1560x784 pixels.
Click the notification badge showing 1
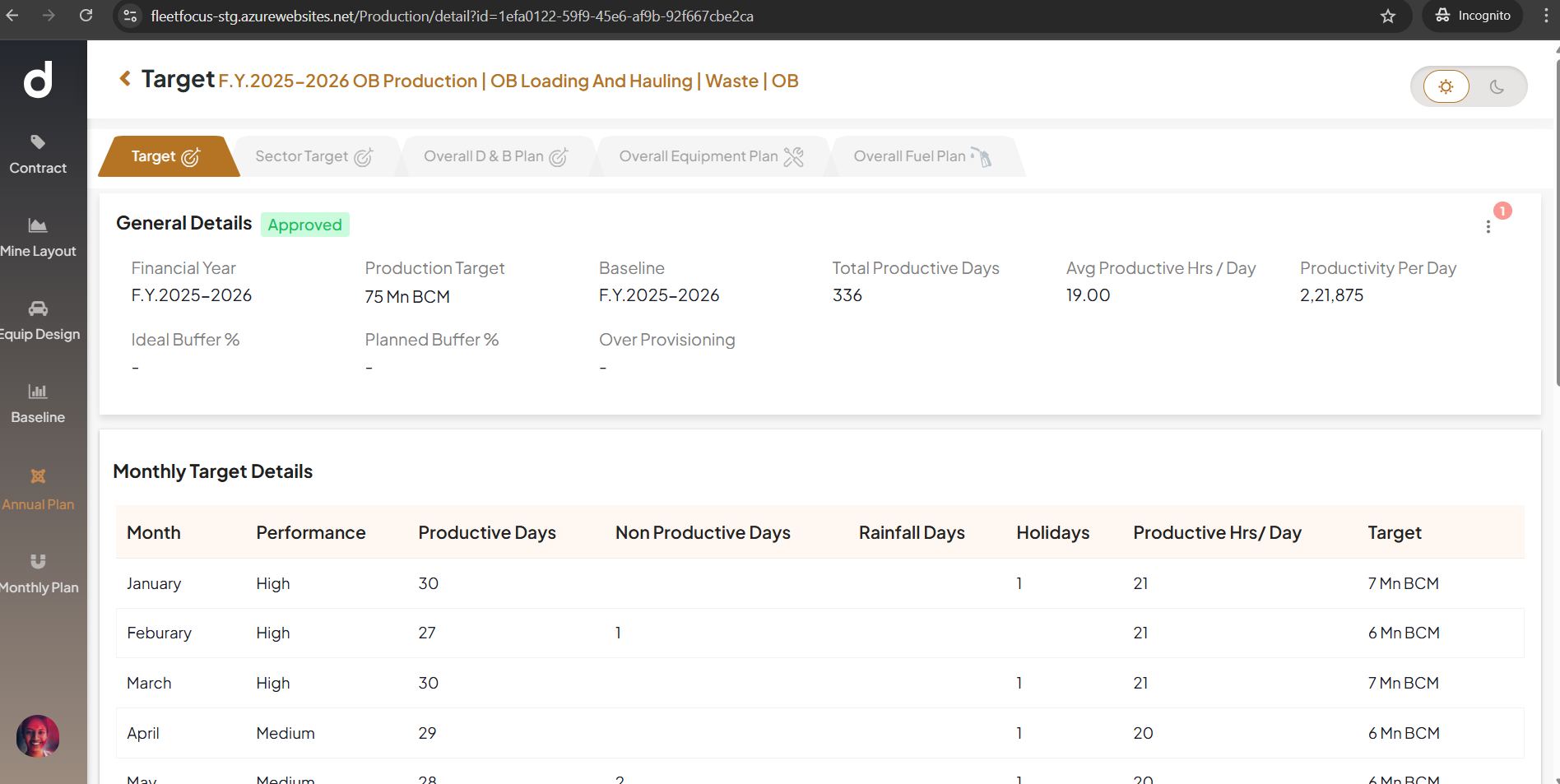[1502, 211]
